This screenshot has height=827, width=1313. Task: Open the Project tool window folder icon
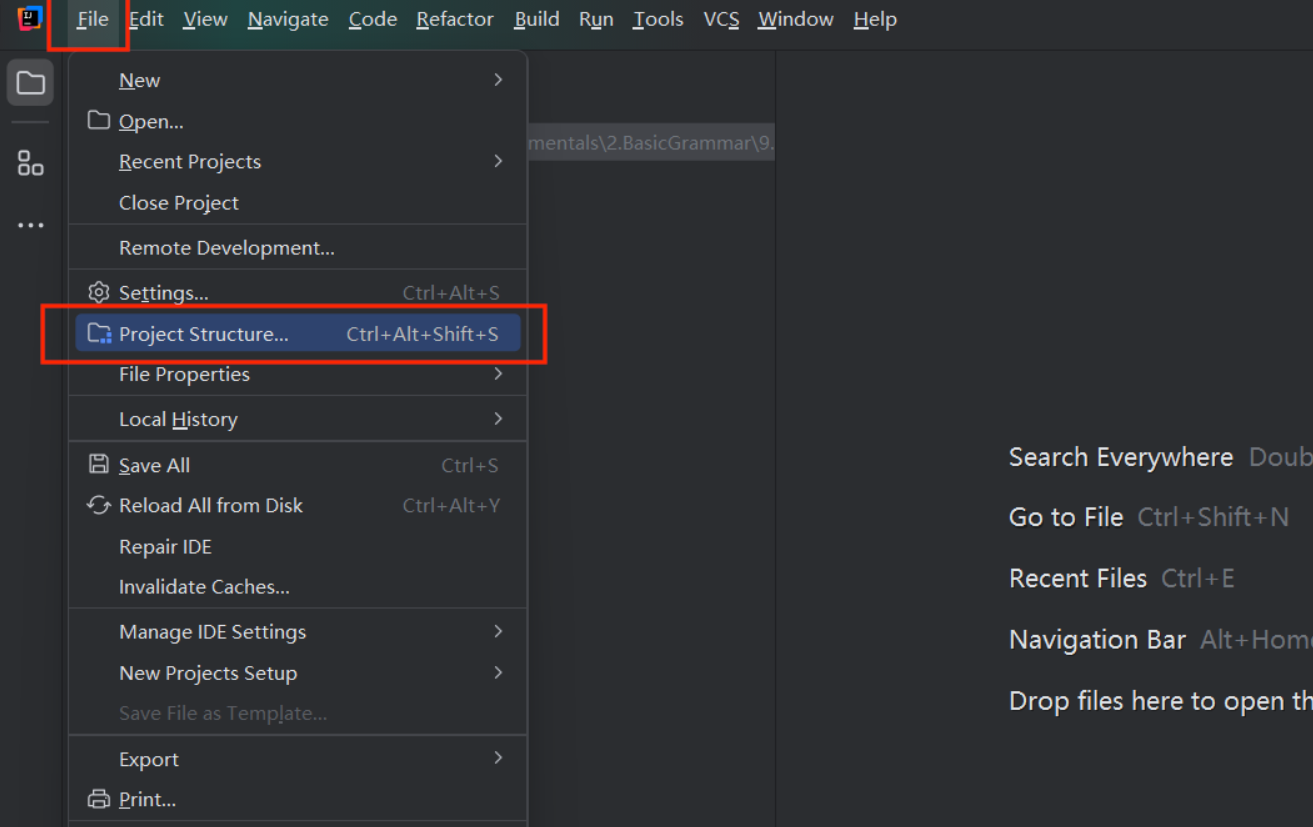[30, 83]
